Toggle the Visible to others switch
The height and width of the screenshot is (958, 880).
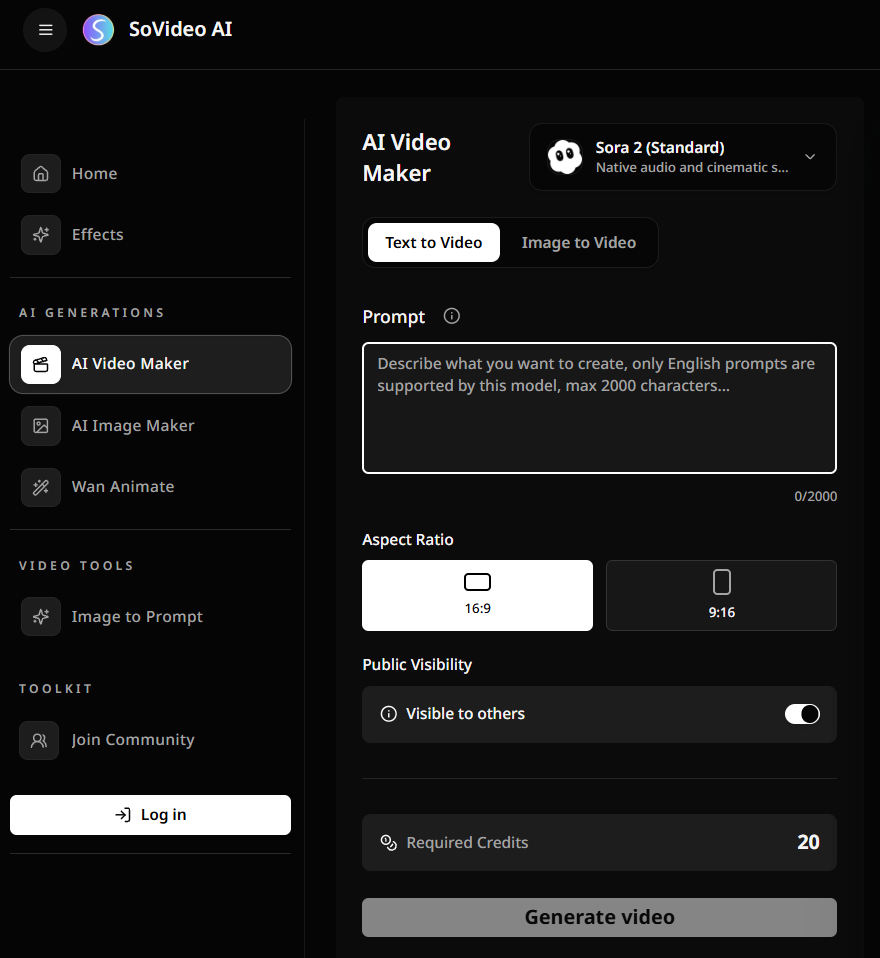(x=802, y=714)
